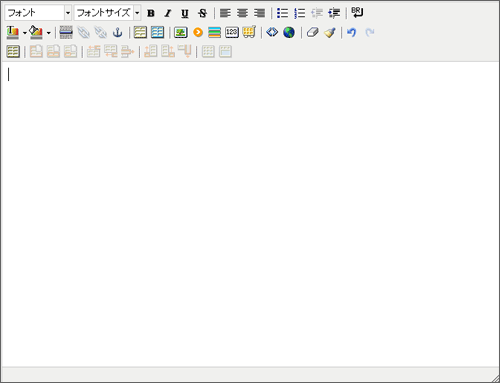Viewport: 500px width, 383px height.
Task: Expand the text color dropdown arrow
Action: [x=25, y=33]
